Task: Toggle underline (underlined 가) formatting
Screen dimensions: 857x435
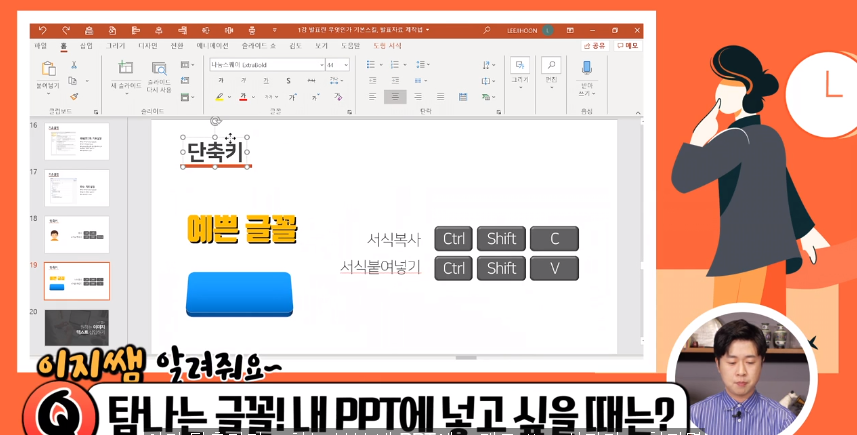Action: point(266,81)
